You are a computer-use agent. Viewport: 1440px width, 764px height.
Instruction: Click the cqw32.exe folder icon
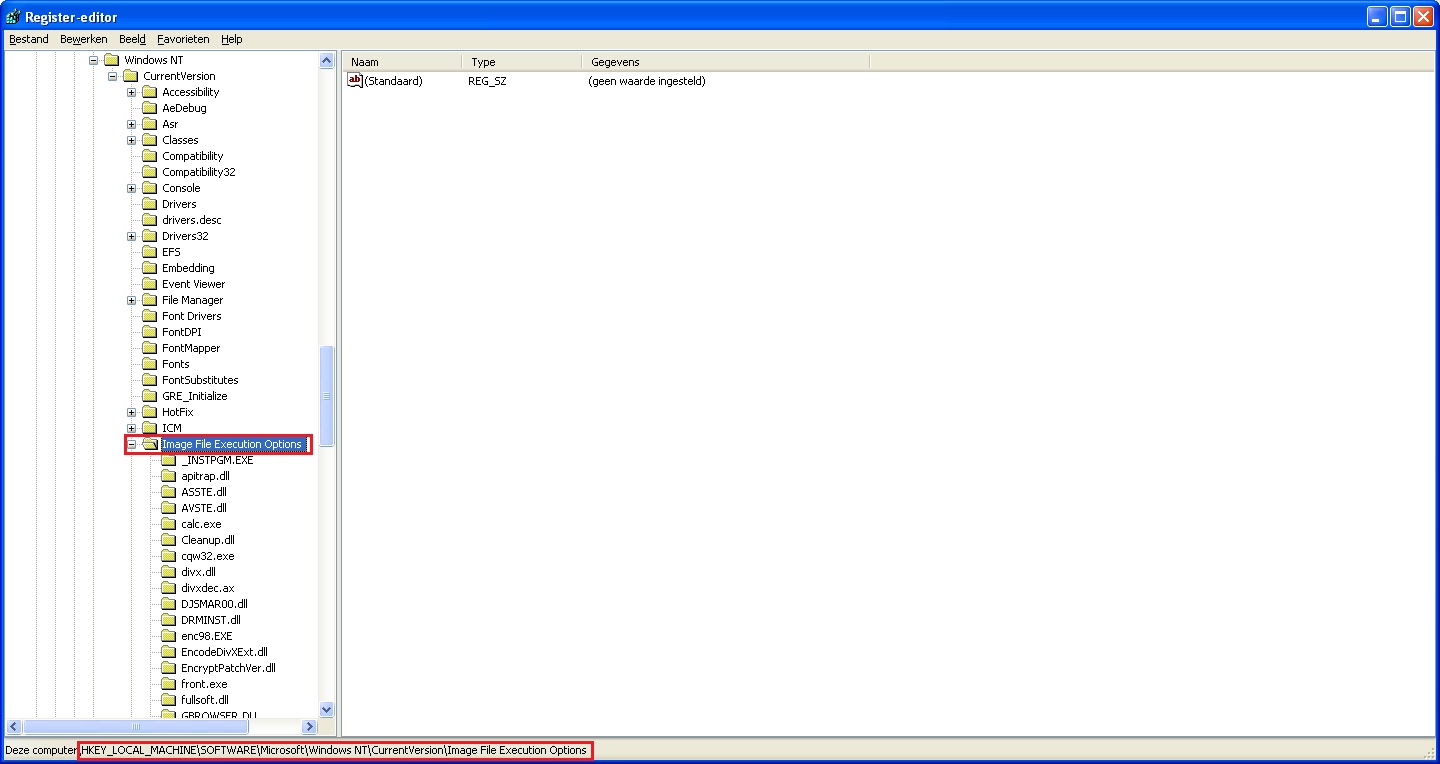pyautogui.click(x=169, y=556)
